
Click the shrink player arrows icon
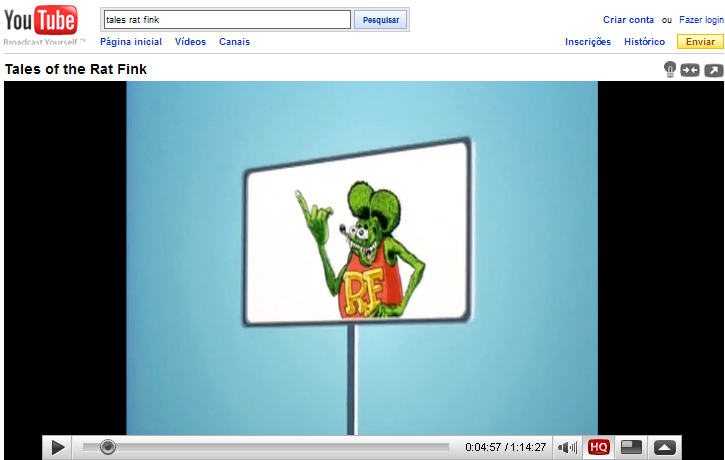click(690, 70)
